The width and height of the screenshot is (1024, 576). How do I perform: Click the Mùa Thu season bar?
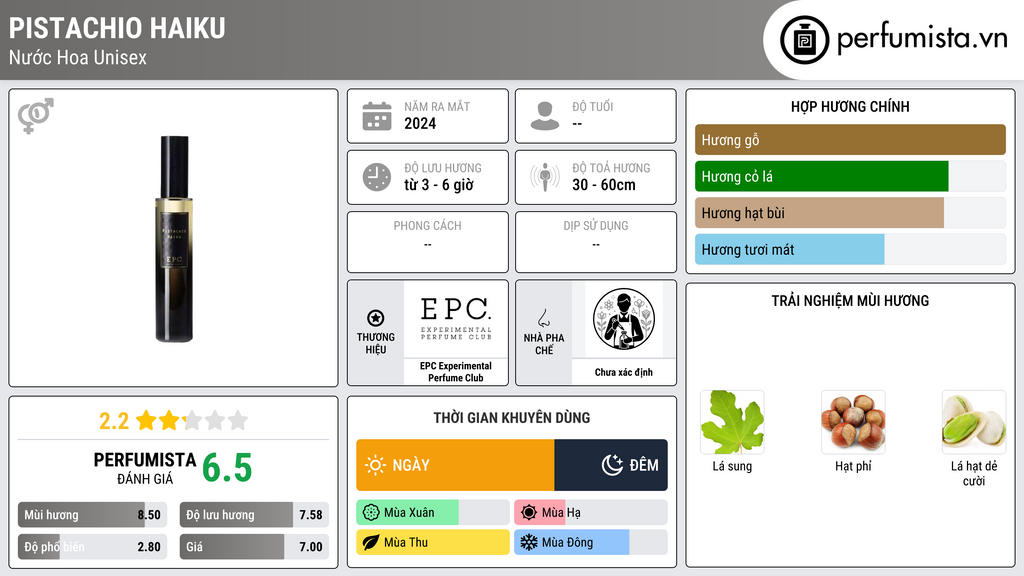click(432, 542)
